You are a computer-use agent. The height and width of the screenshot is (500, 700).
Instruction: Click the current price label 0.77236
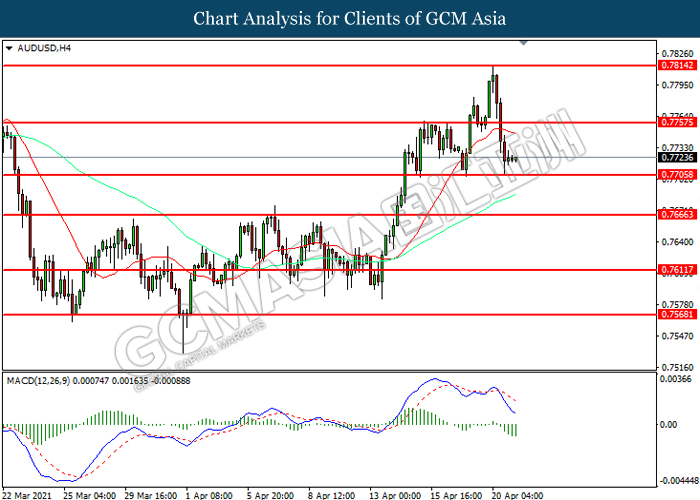coord(677,157)
